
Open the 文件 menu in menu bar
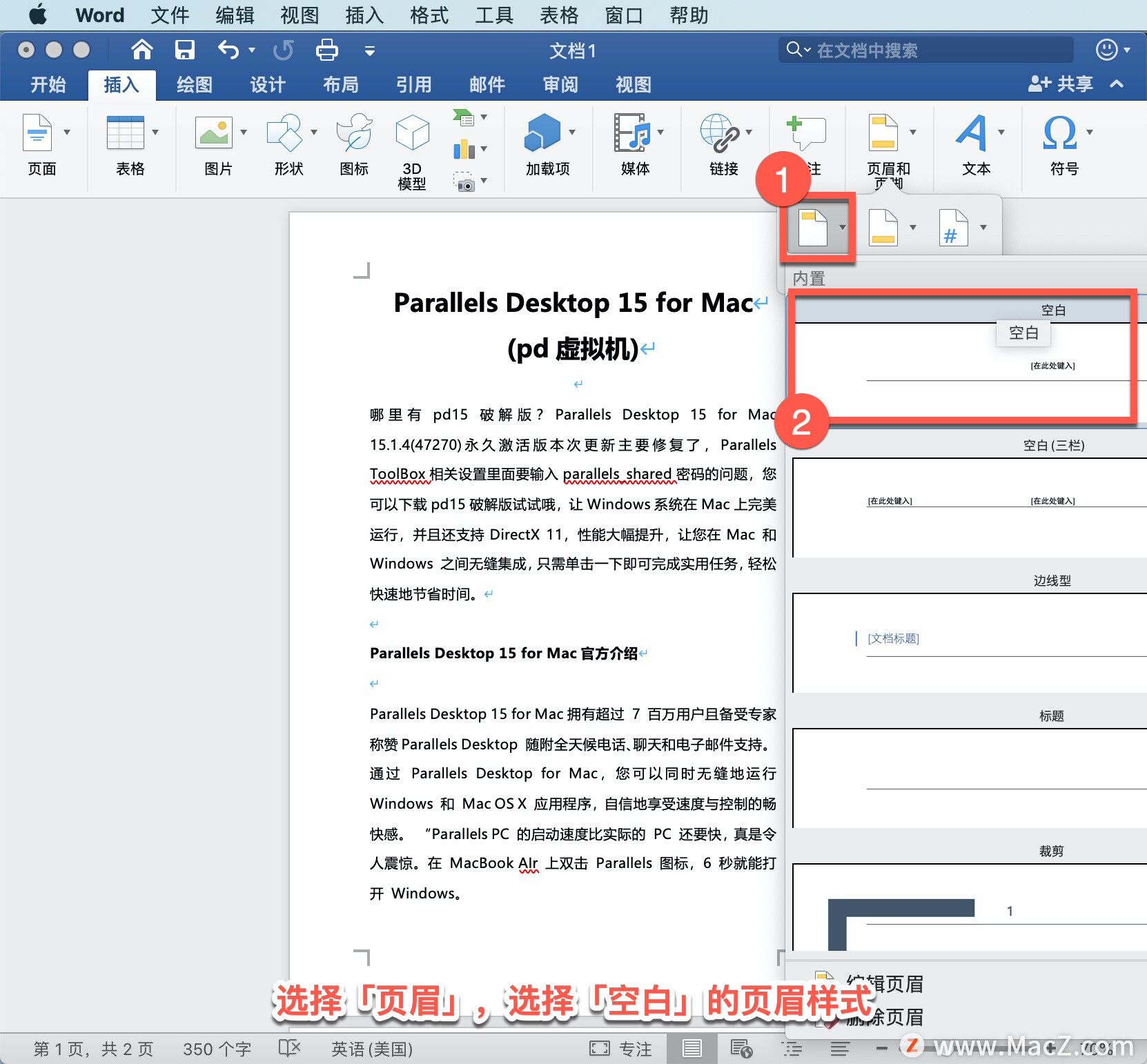170,15
